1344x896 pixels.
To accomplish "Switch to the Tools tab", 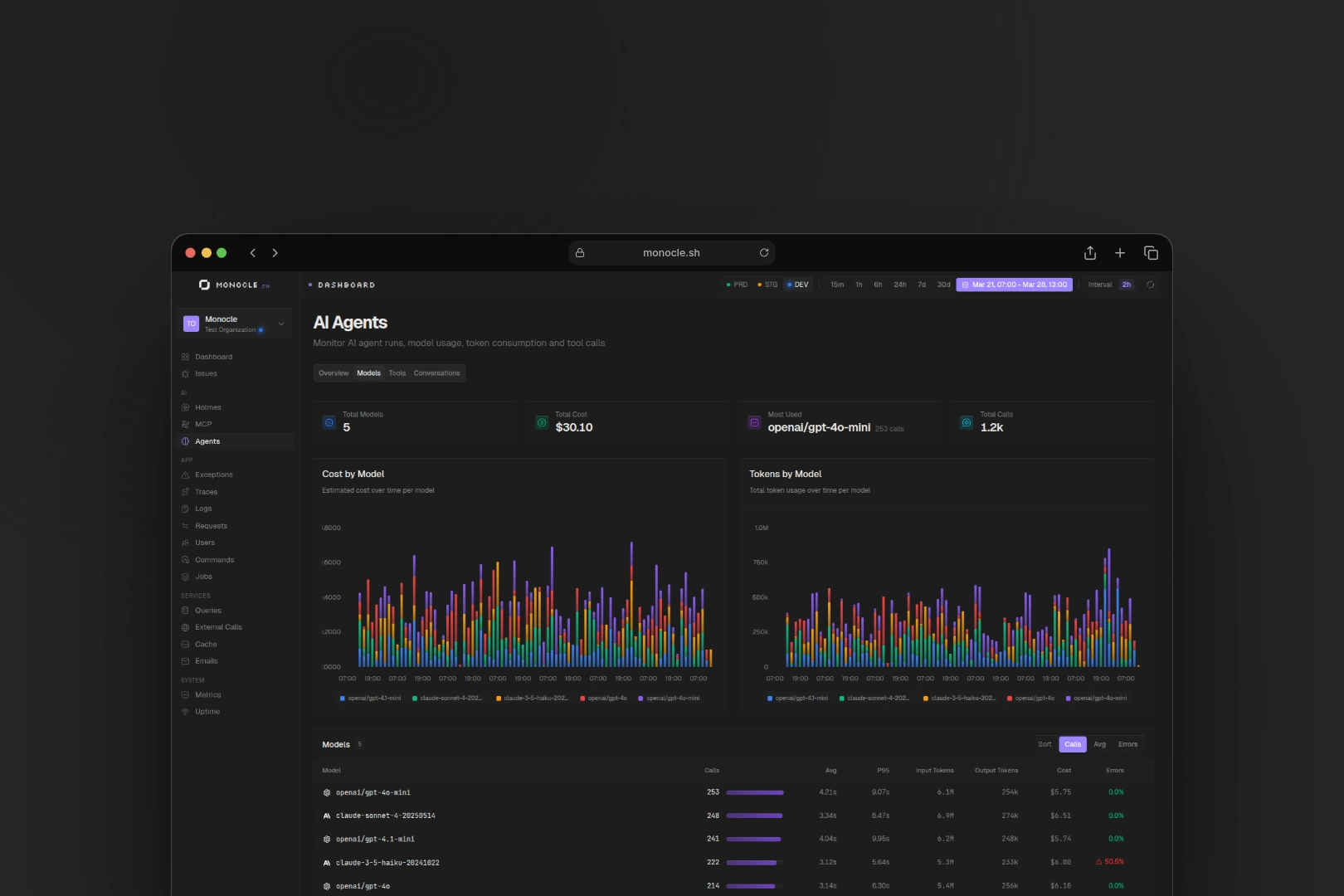I will (x=397, y=373).
